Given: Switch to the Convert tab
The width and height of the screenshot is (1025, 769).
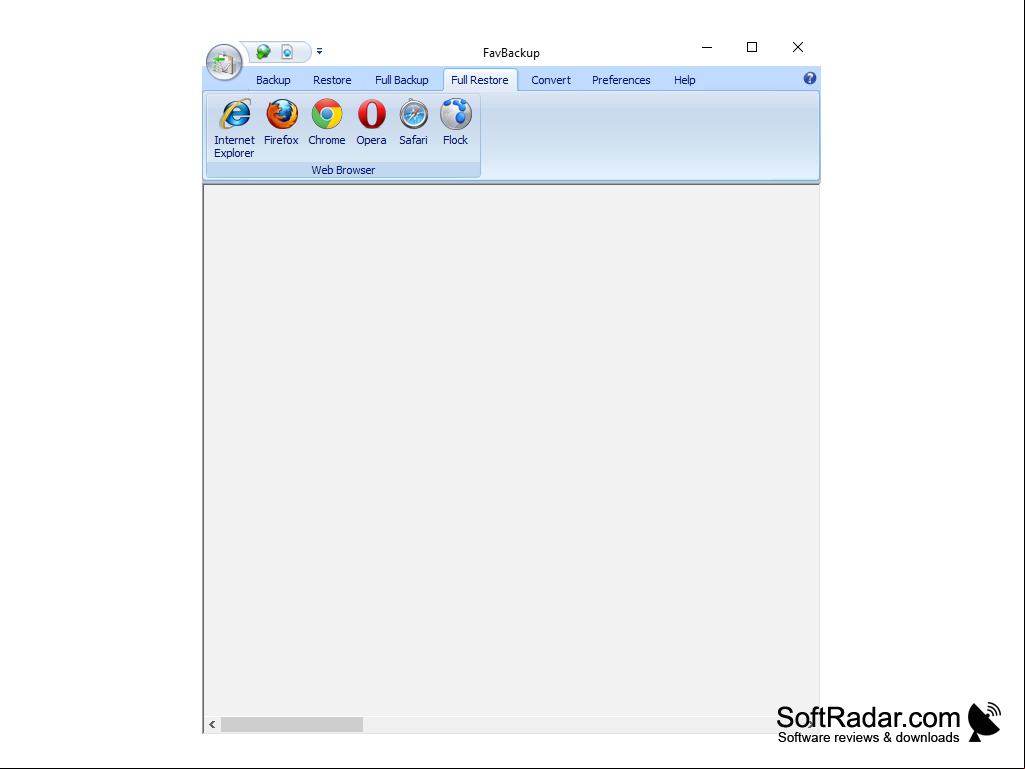Looking at the screenshot, I should (x=550, y=80).
